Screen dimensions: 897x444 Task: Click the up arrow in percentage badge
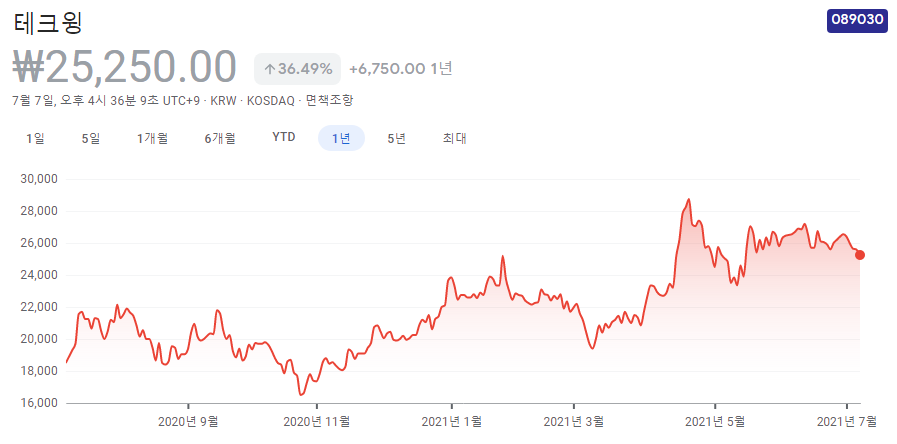click(269, 69)
